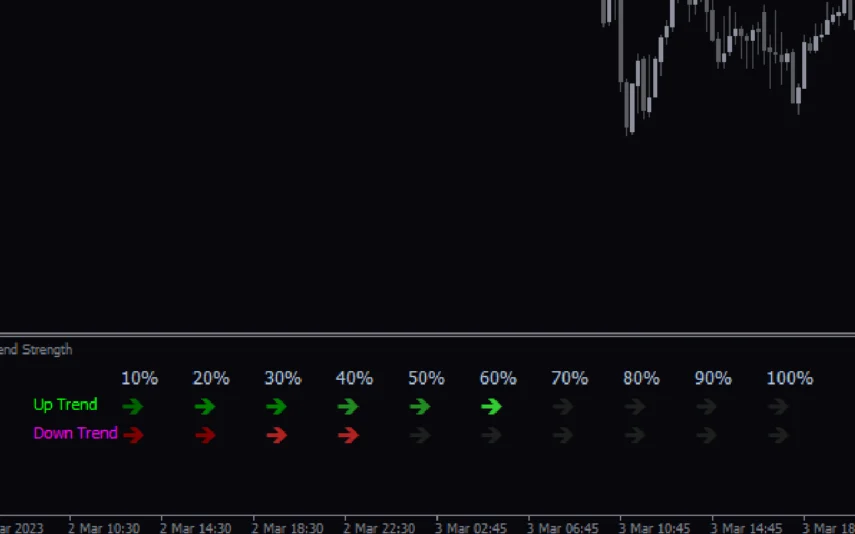Select the red Down Trend arrow at 40%
The height and width of the screenshot is (534, 855).
tap(348, 435)
